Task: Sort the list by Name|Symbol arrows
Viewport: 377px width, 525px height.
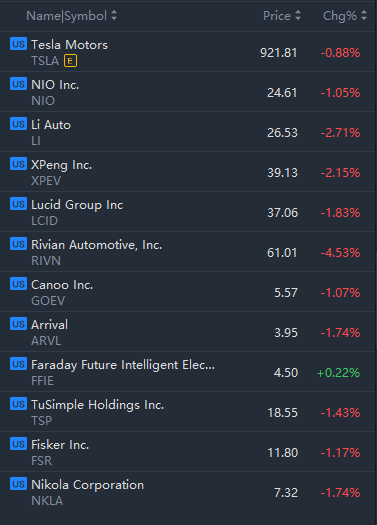Action: (114, 15)
